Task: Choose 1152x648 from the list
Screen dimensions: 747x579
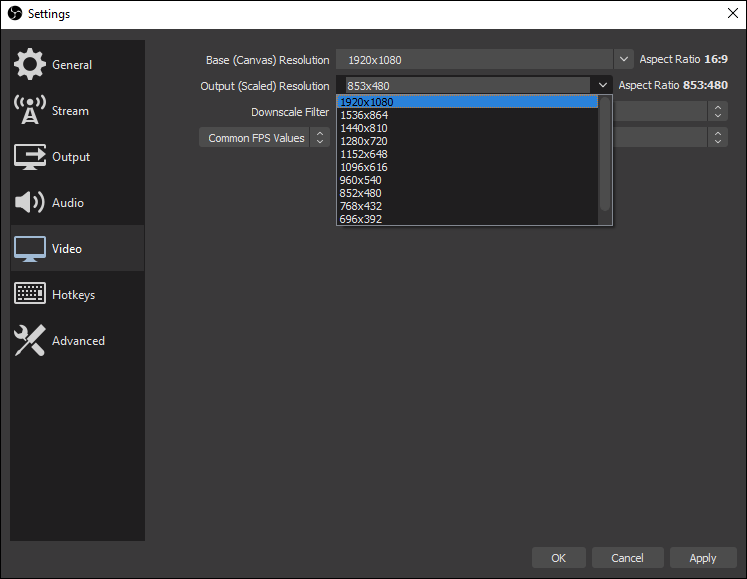Action: click(x=467, y=154)
